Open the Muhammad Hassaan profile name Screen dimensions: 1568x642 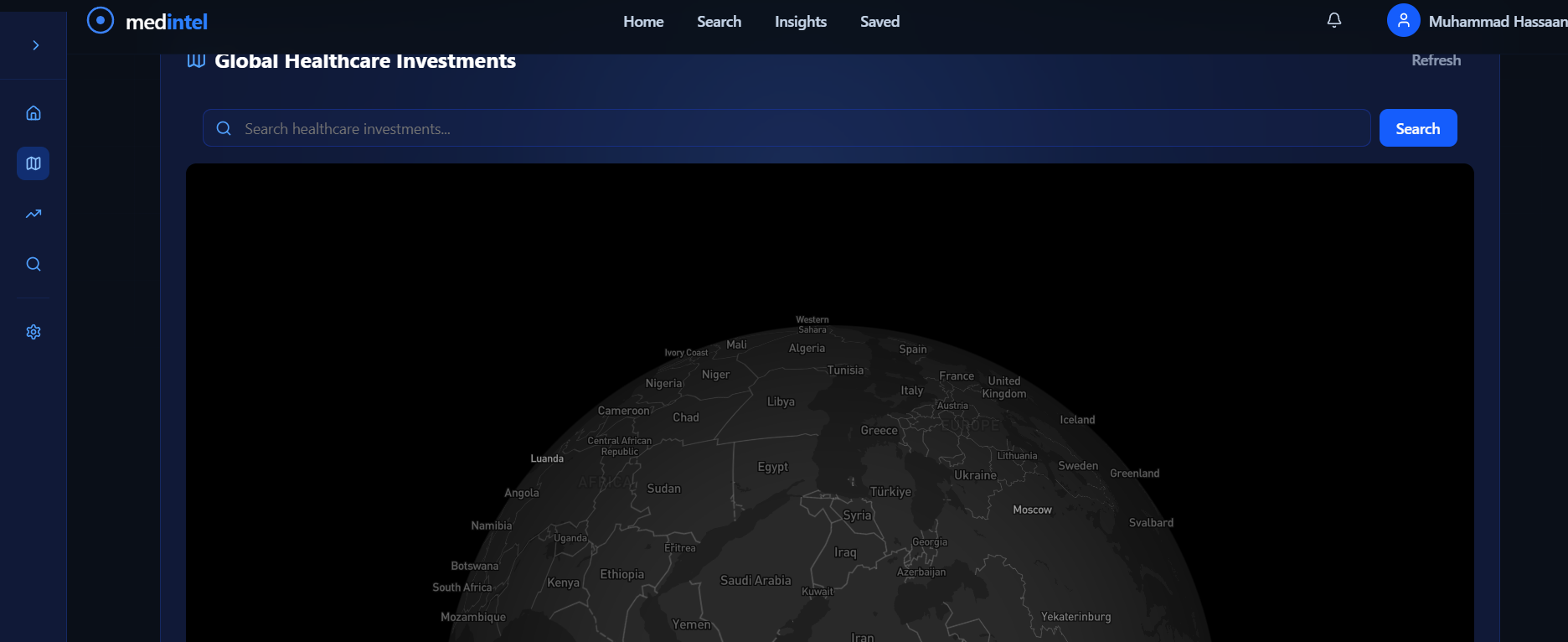click(x=1498, y=22)
